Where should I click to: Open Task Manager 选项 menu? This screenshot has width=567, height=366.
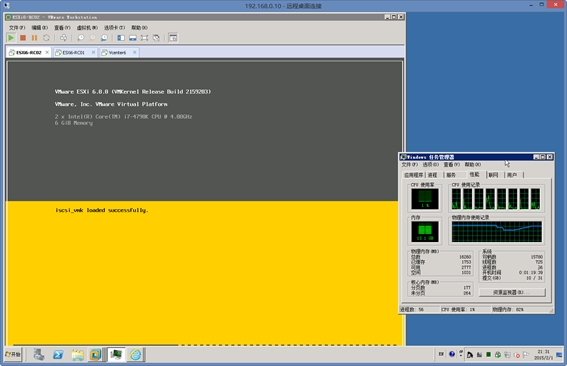click(x=430, y=165)
